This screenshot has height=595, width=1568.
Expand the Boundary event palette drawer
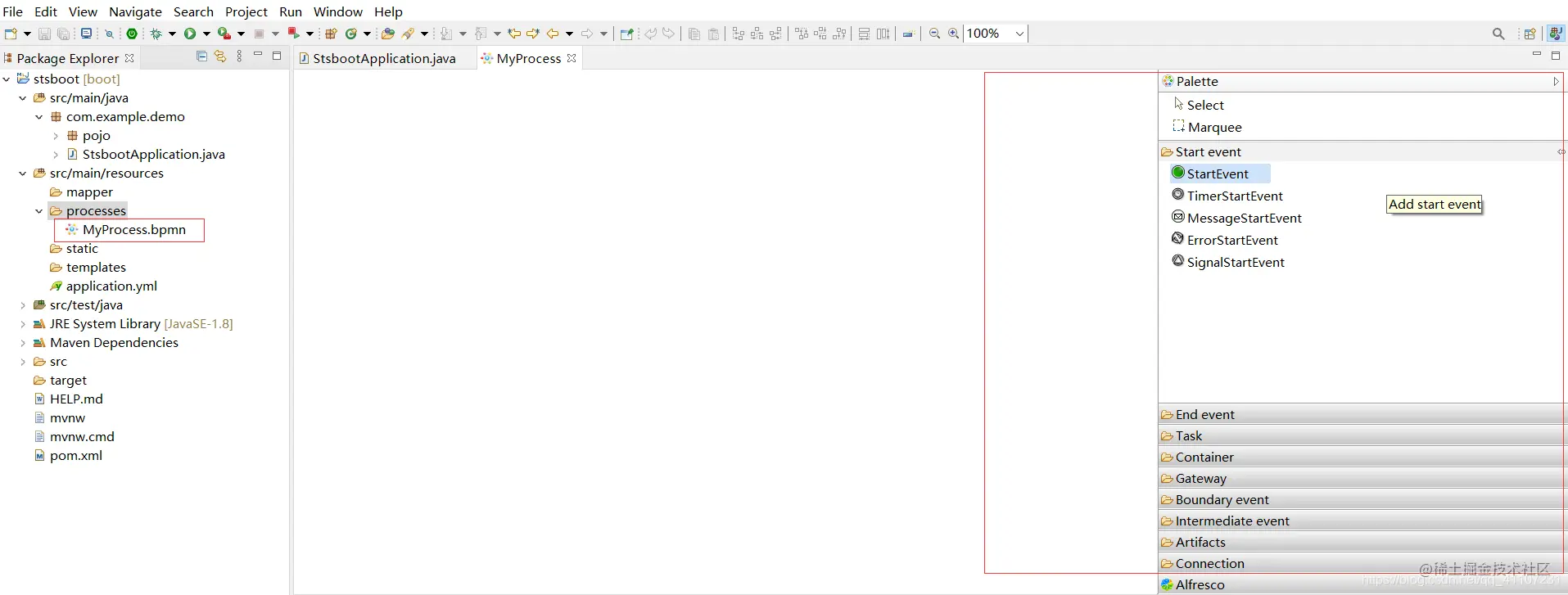pos(1361,499)
